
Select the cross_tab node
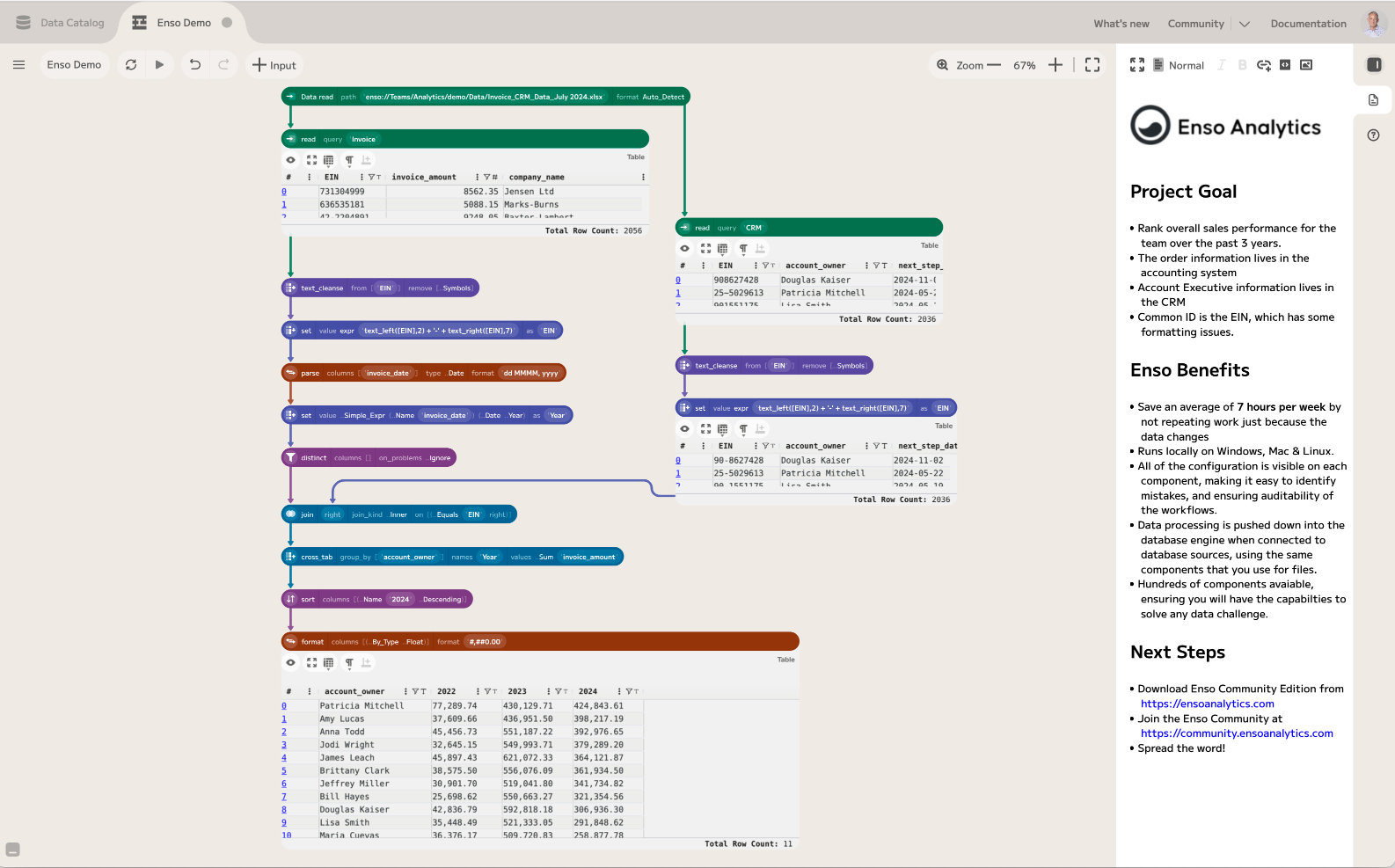pos(452,557)
